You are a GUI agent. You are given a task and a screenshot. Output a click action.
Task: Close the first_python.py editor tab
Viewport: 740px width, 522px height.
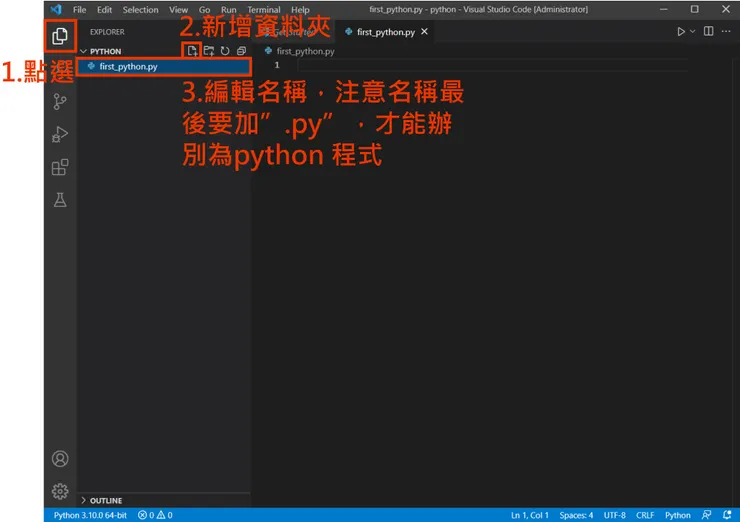pos(424,32)
